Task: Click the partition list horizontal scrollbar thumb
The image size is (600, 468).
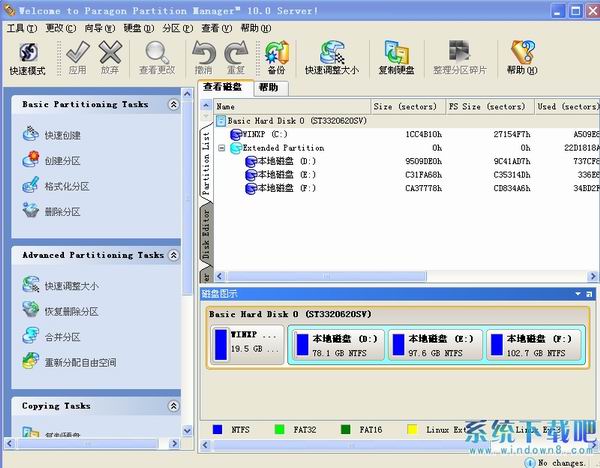Action: 326,276
